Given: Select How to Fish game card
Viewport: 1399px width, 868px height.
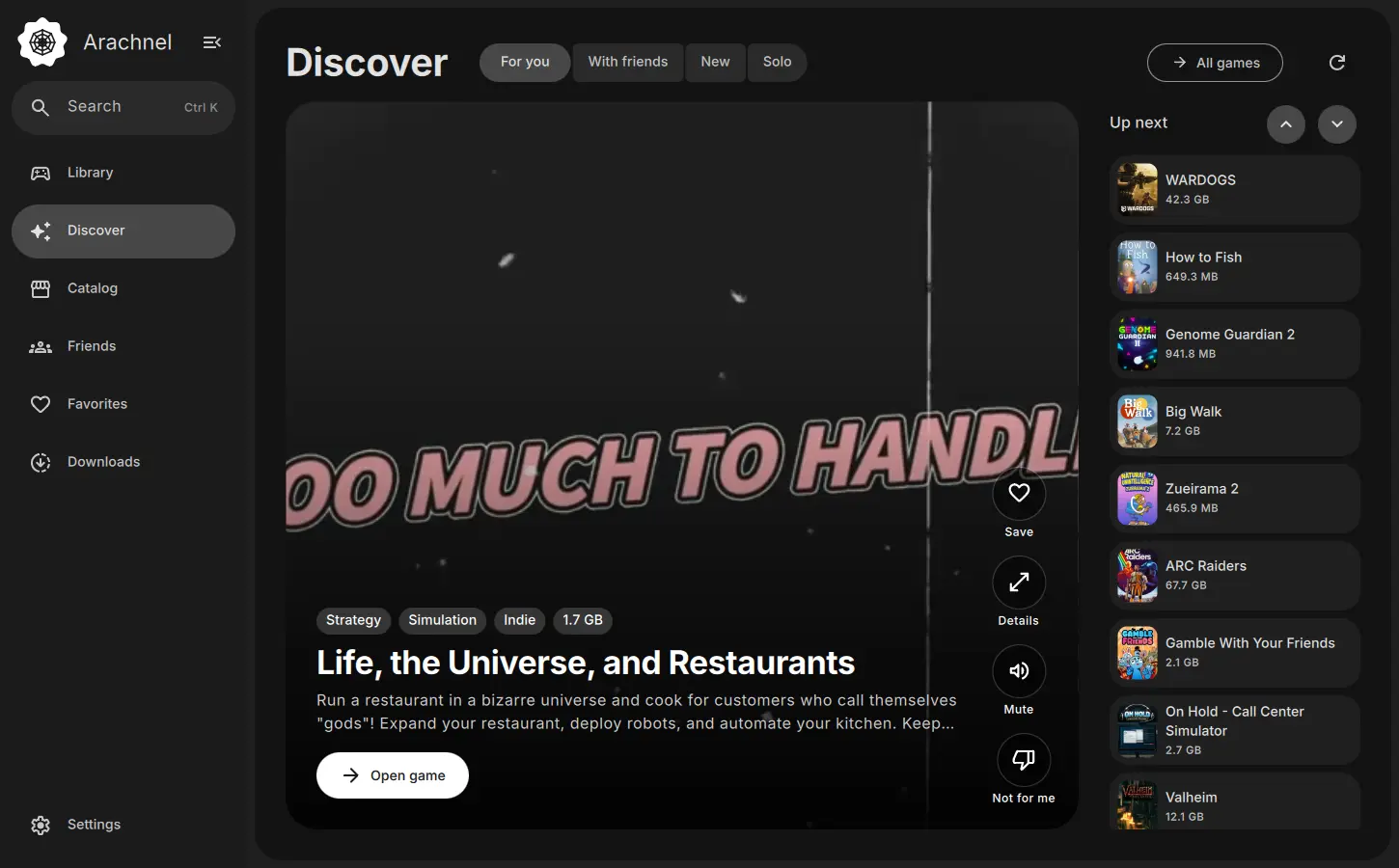Looking at the screenshot, I should (1235, 267).
